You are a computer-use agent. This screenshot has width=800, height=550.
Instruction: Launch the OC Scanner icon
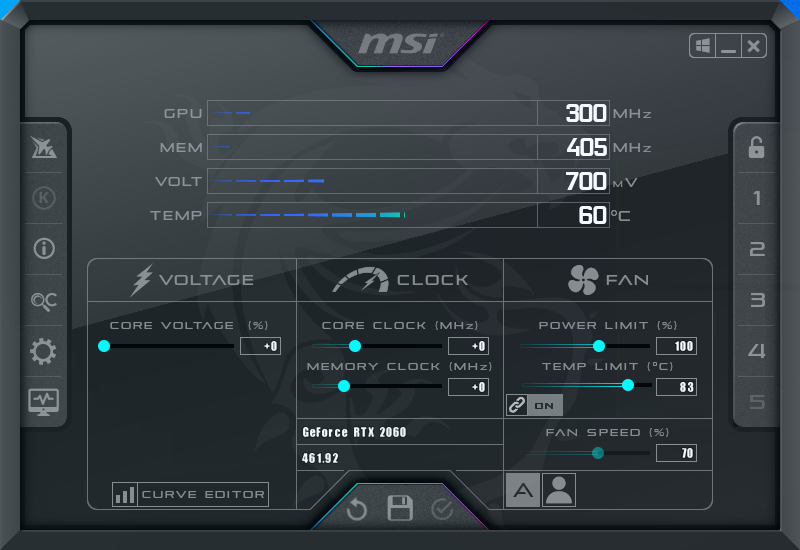(x=44, y=301)
